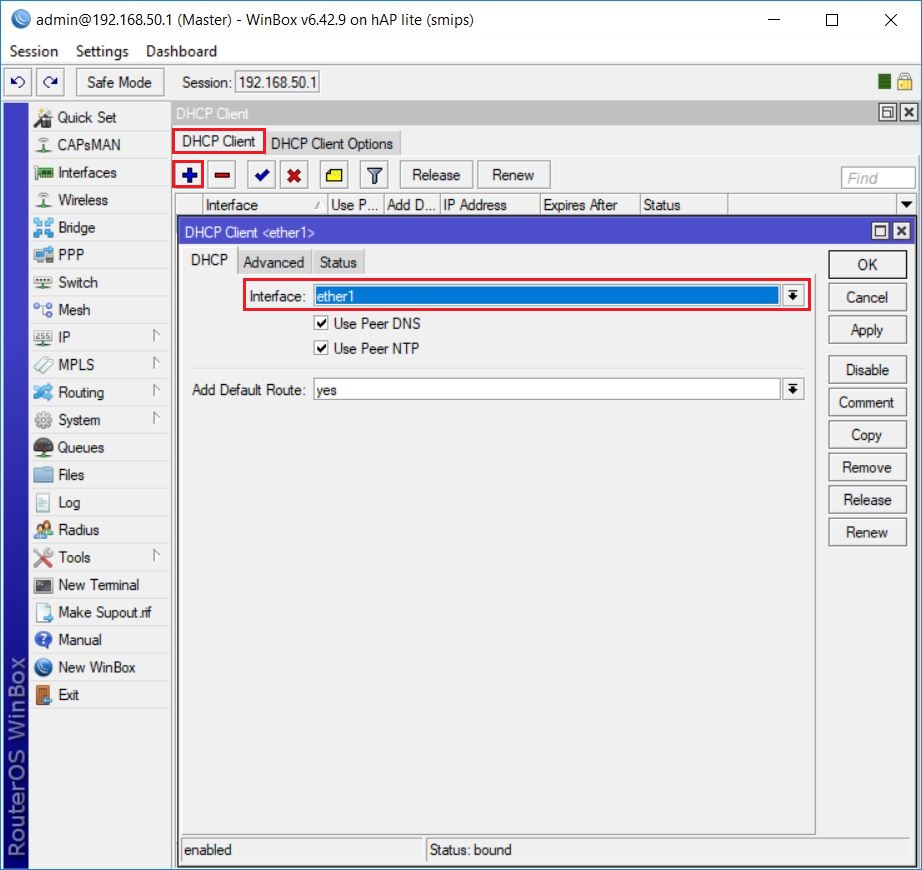Disable entry with the red X icon
Viewport: 922px width, 870px height.
(x=294, y=175)
